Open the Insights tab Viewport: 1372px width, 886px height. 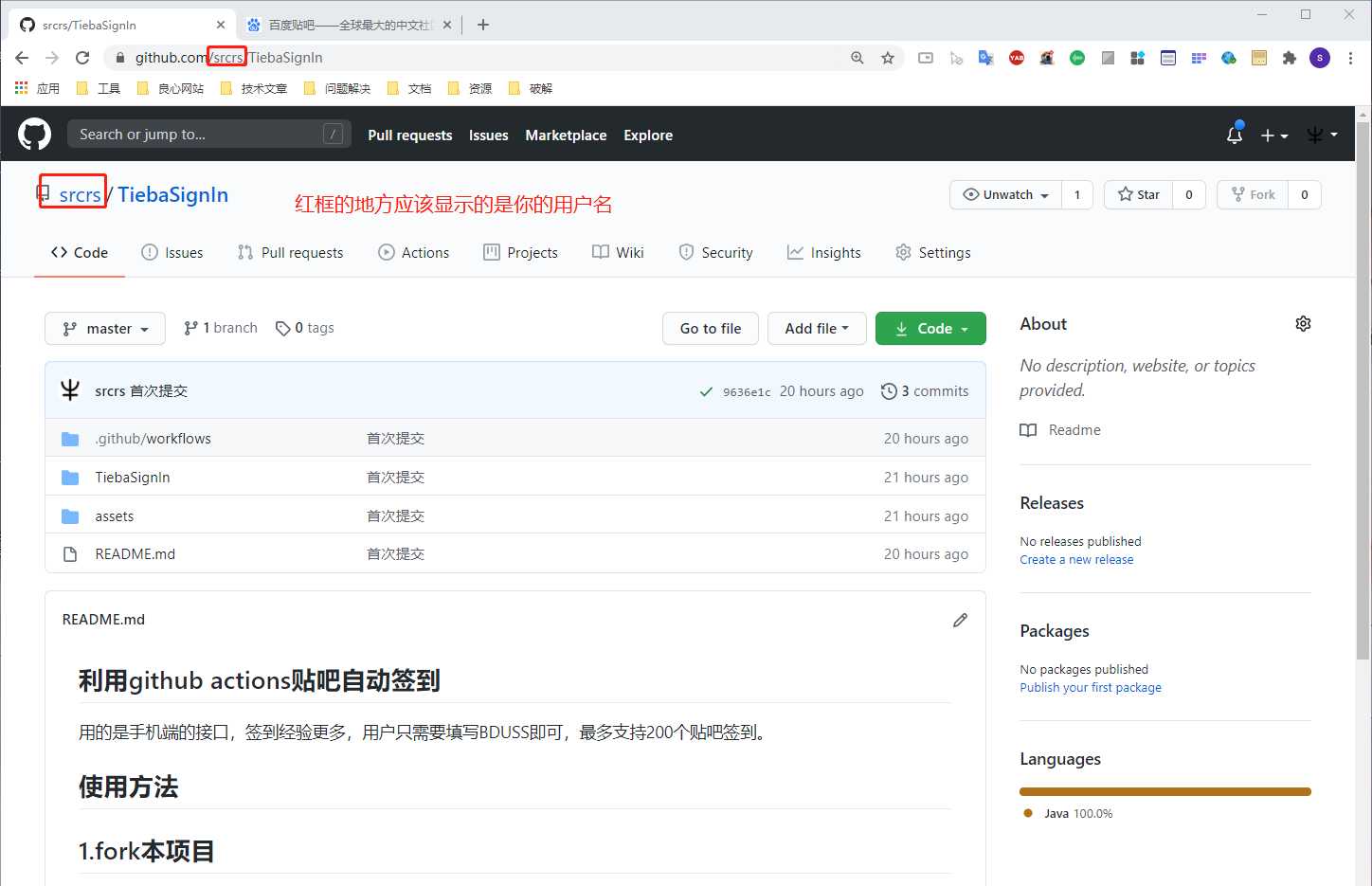pos(824,253)
